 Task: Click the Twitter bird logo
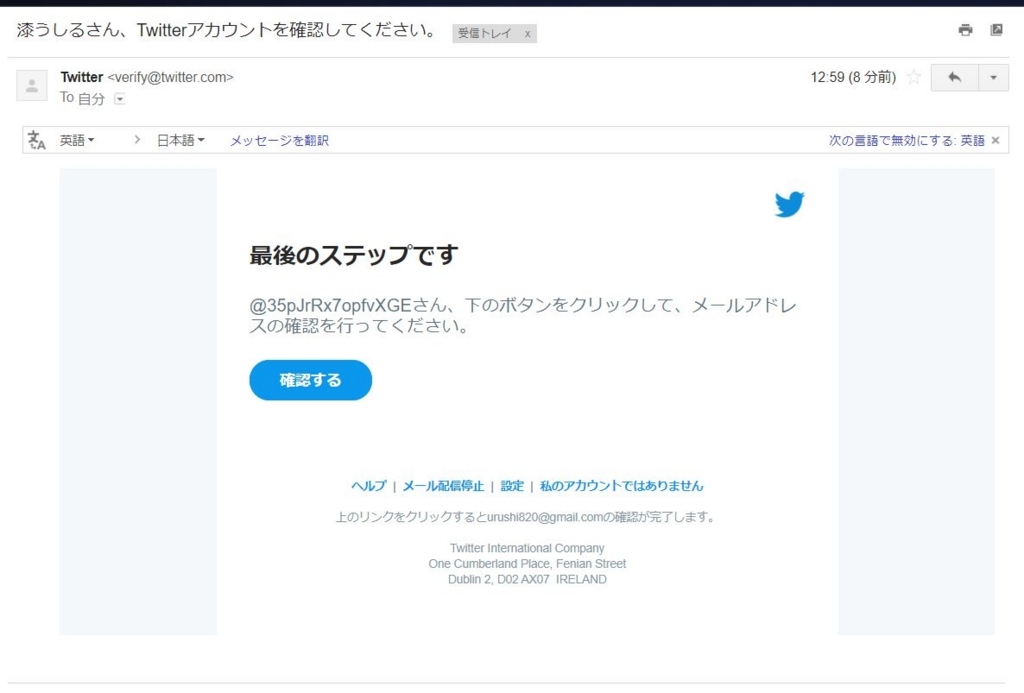789,203
